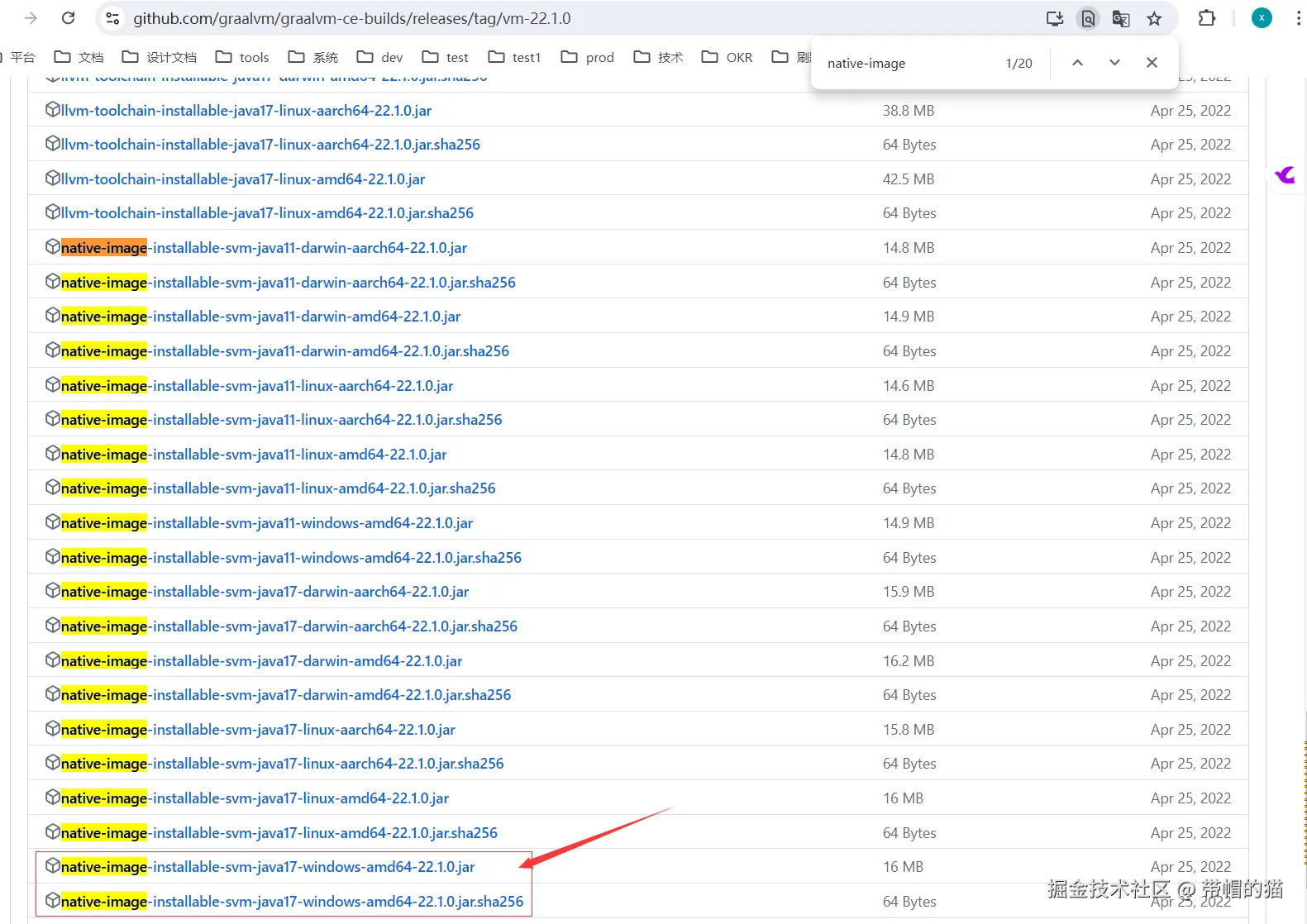
Task: Open native-image java17 darwin-aarch64 jar.sha256
Action: coord(289,626)
